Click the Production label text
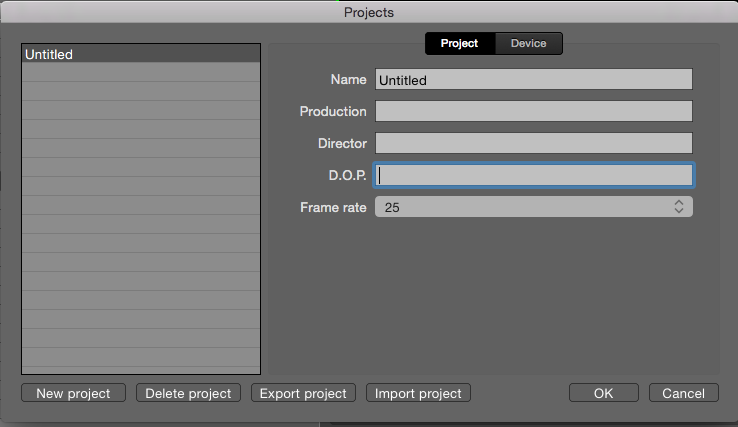This screenshot has height=427, width=738. coord(333,111)
